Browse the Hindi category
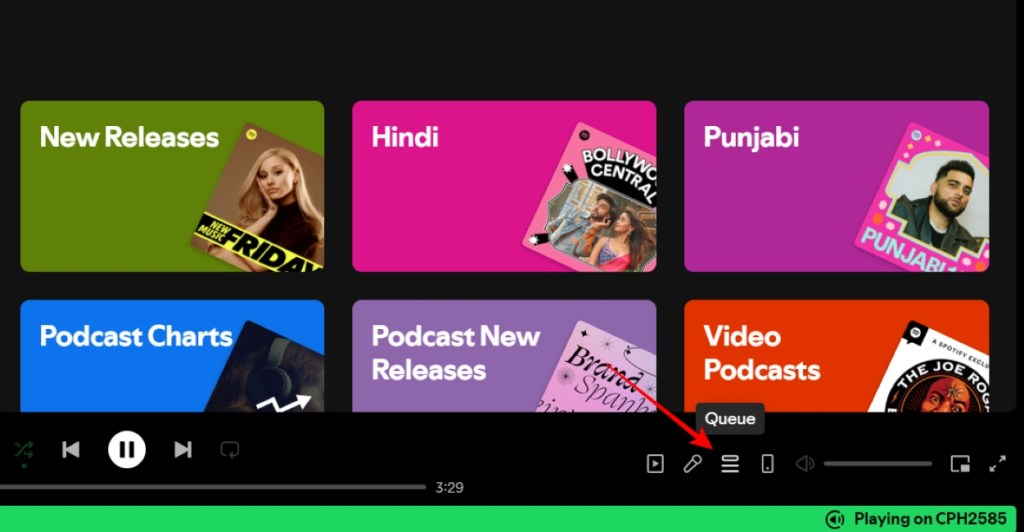The width and height of the screenshot is (1024, 532). (x=504, y=186)
